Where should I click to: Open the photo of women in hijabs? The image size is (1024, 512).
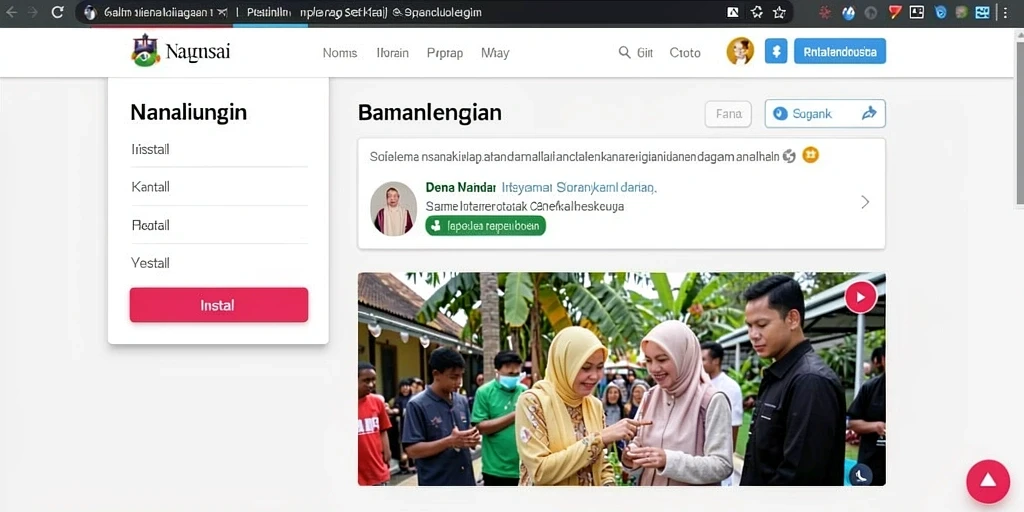622,379
